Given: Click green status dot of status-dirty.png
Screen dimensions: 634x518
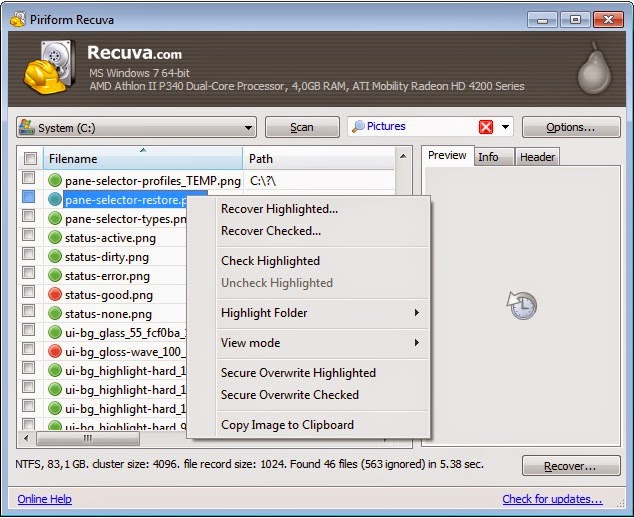Looking at the screenshot, I should click(x=55, y=256).
